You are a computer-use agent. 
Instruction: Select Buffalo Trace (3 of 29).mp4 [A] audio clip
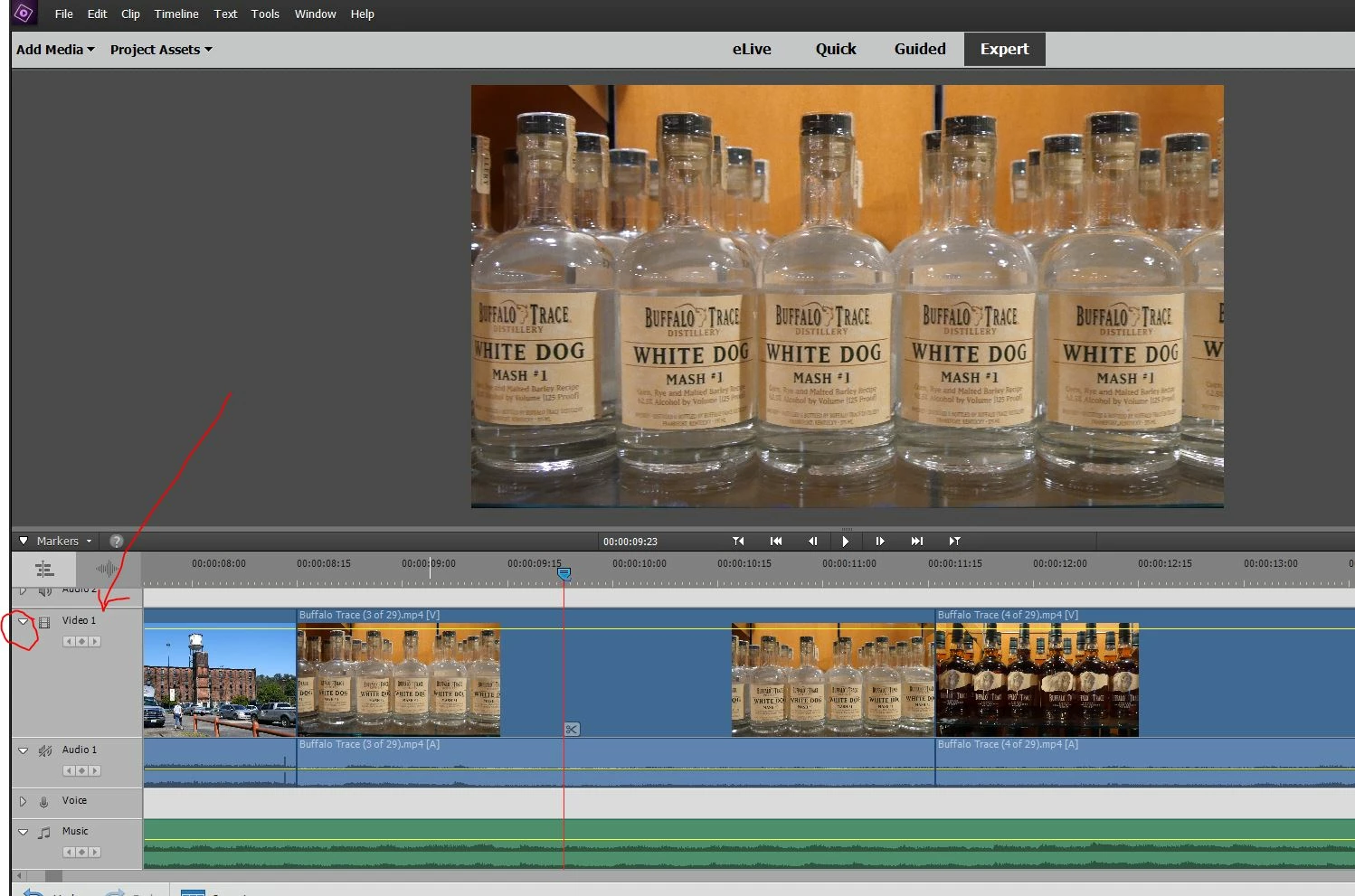(x=615, y=762)
